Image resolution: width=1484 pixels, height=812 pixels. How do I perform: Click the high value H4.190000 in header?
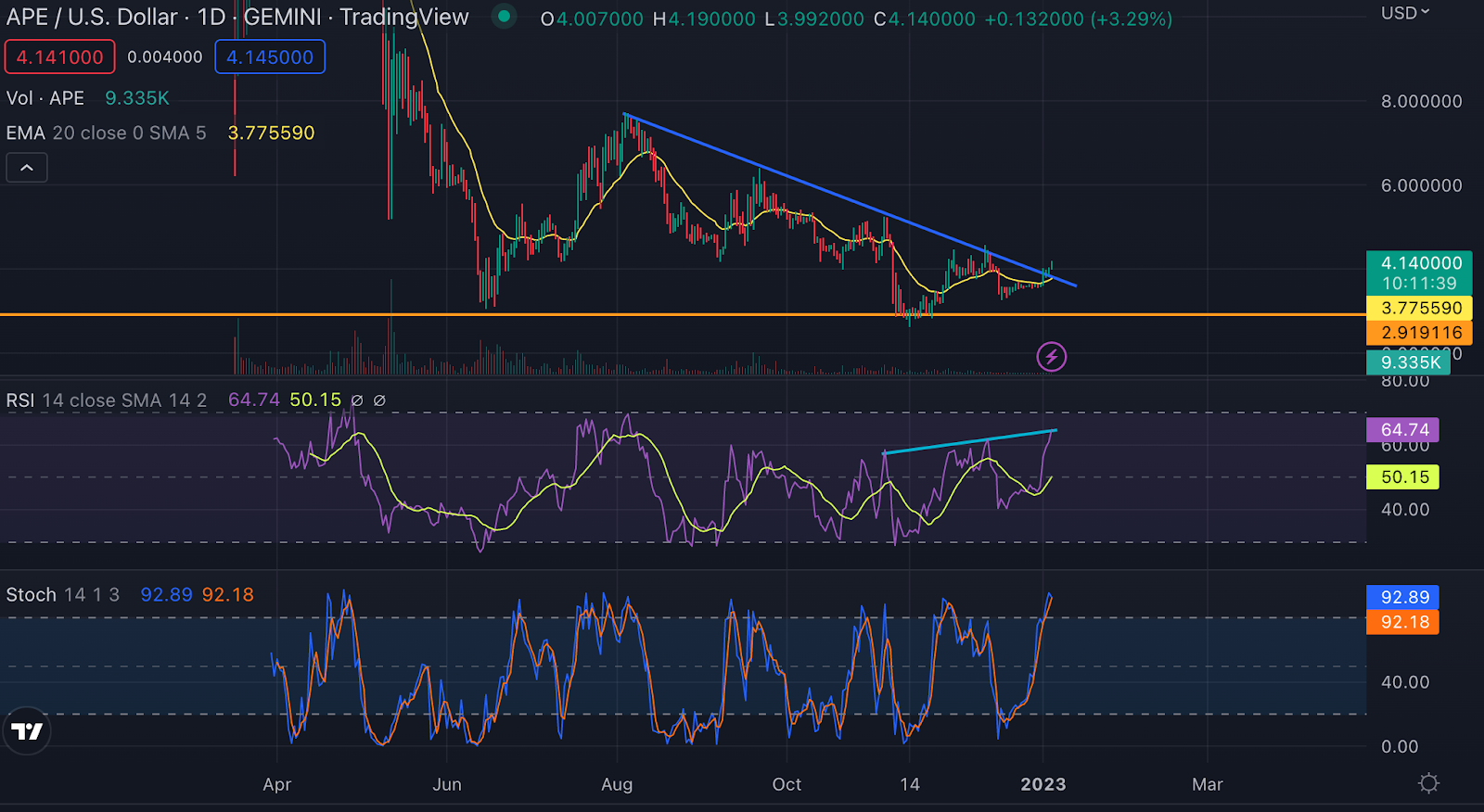[704, 19]
